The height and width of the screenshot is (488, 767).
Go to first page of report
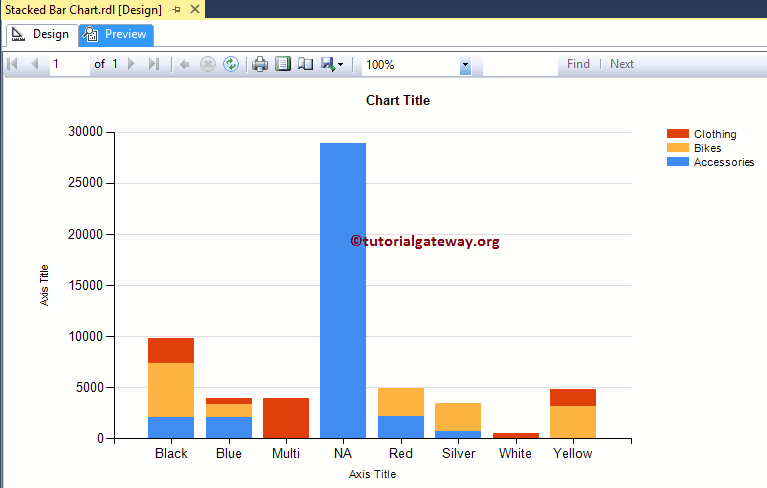13,64
